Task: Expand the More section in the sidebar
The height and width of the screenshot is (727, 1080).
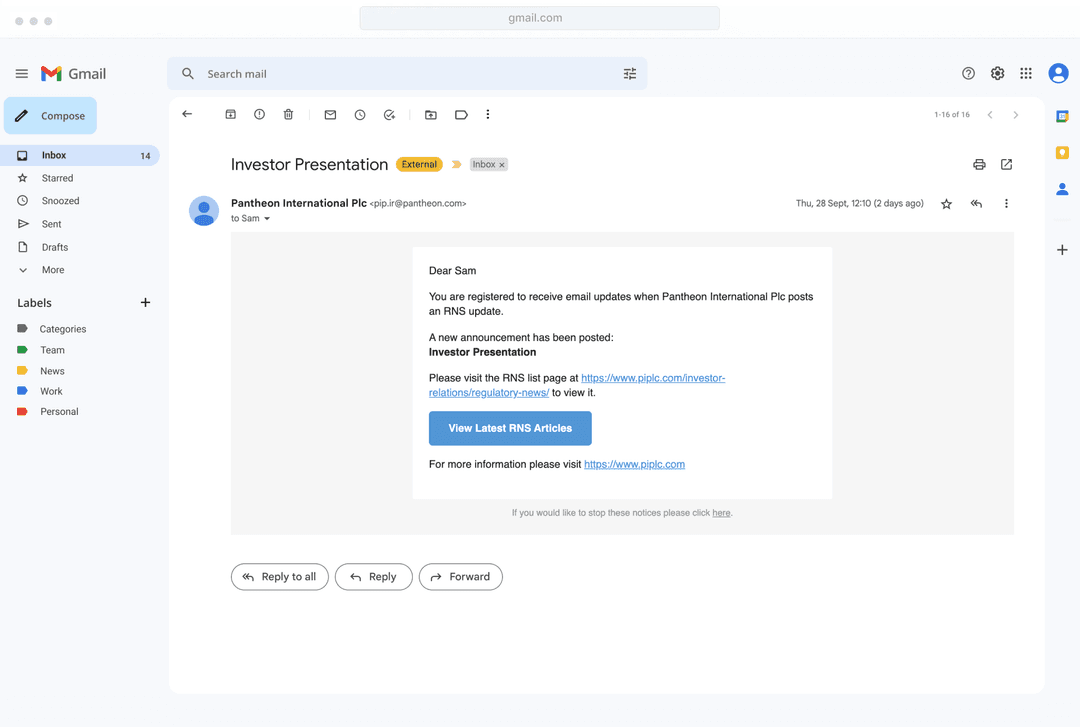Action: [x=53, y=270]
